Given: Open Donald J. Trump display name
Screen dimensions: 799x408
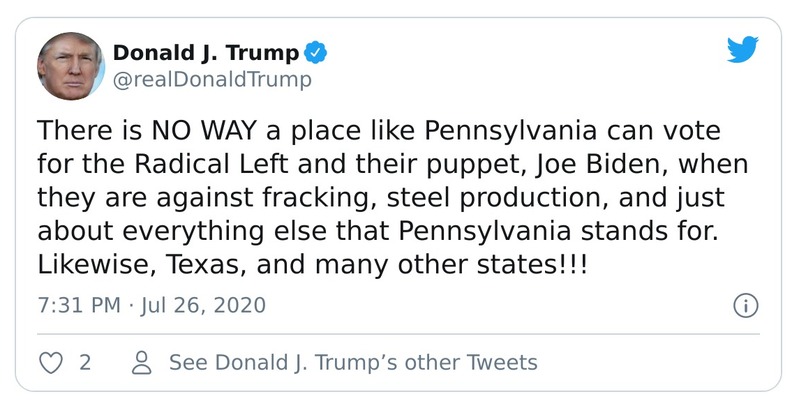Looking at the screenshot, I should click(205, 52).
